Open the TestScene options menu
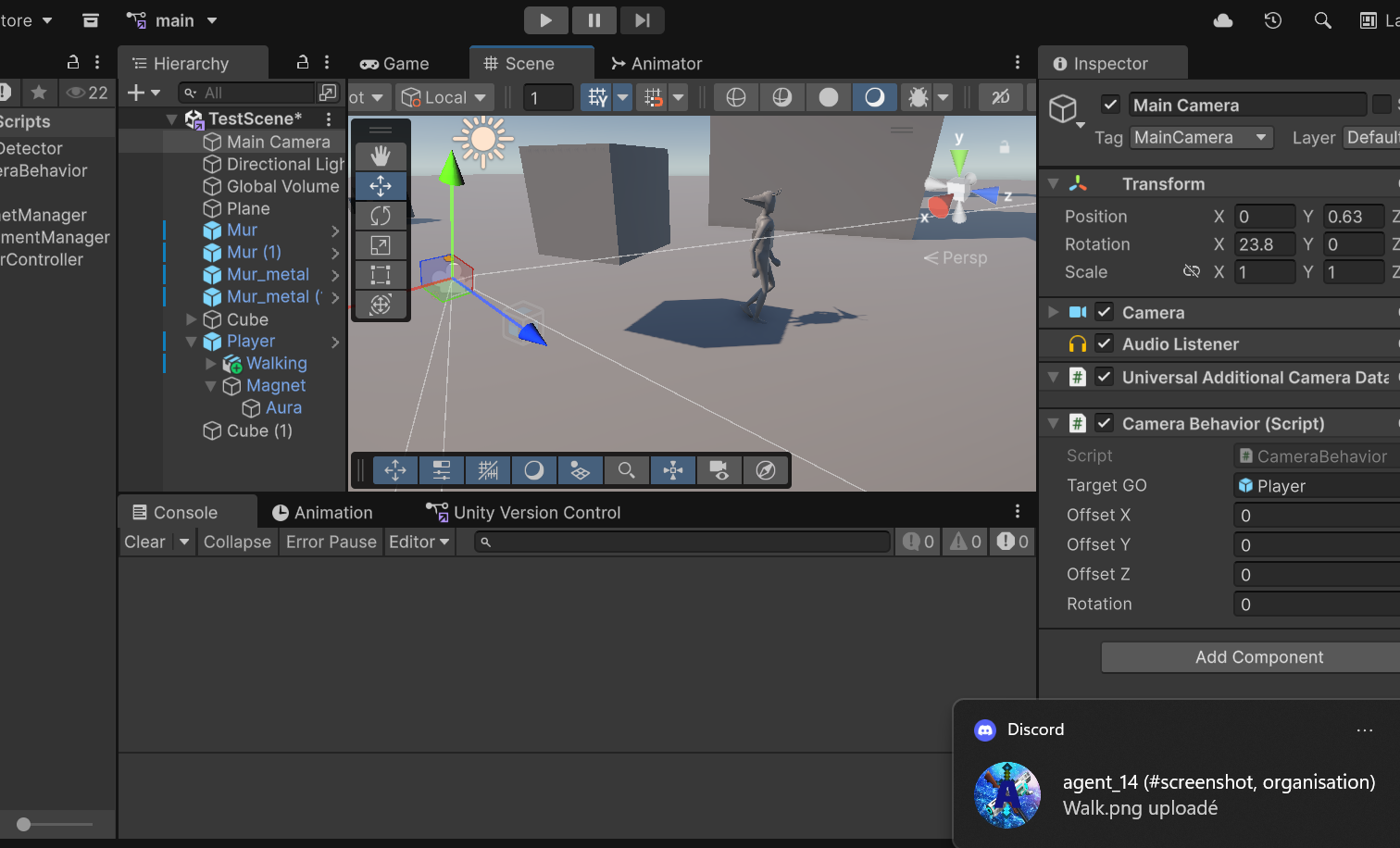 329,118
